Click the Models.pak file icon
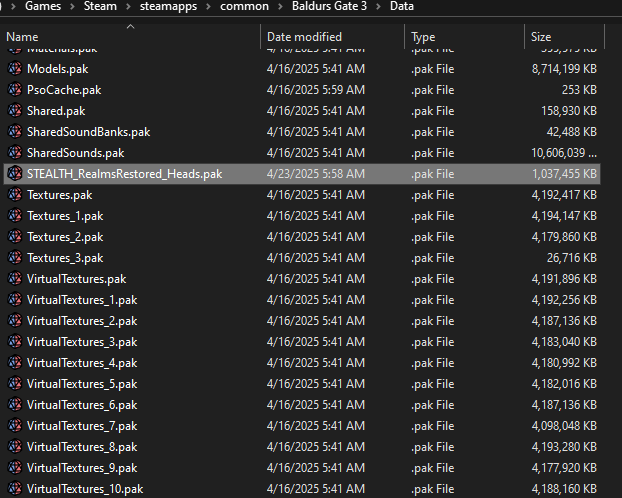 15,69
